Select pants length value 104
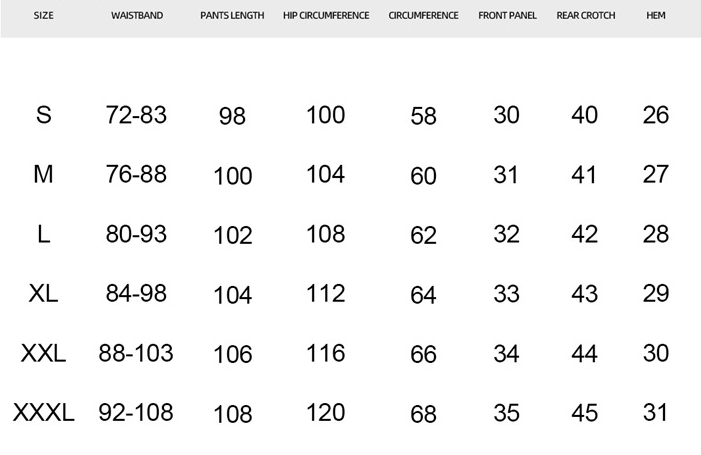Viewport: 701px width, 455px height. (232, 295)
